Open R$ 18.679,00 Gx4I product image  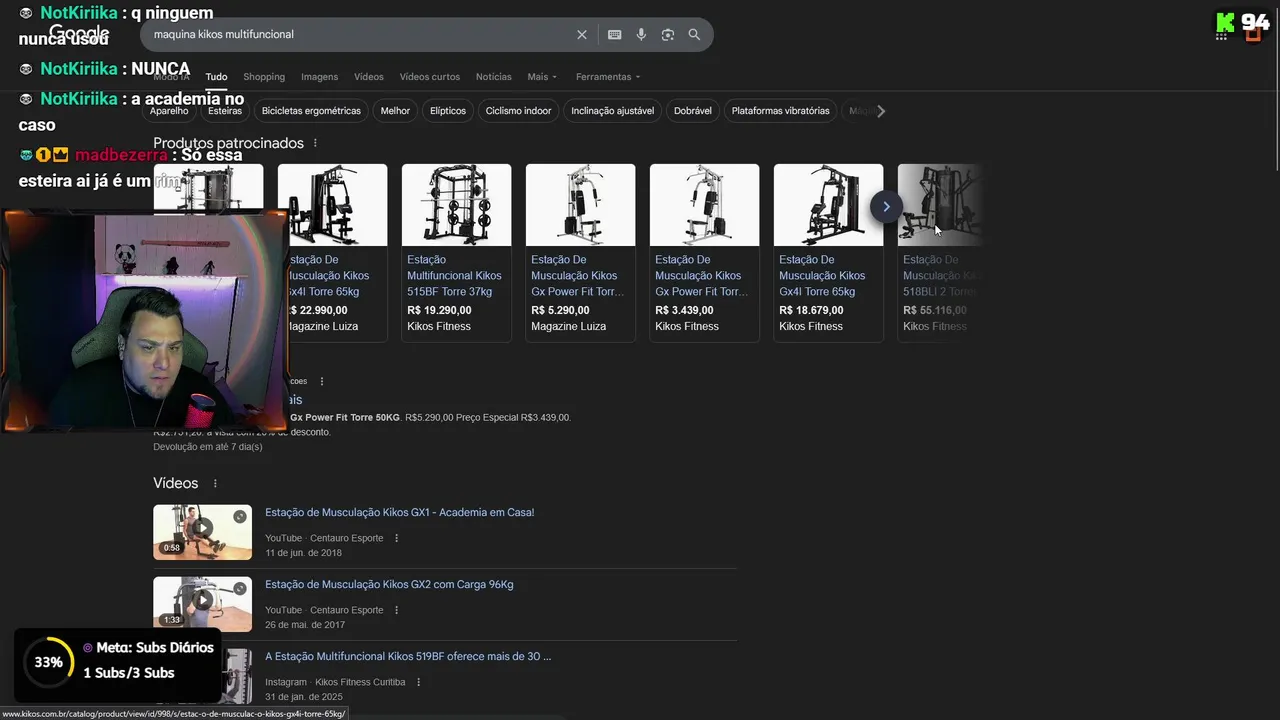pos(828,205)
